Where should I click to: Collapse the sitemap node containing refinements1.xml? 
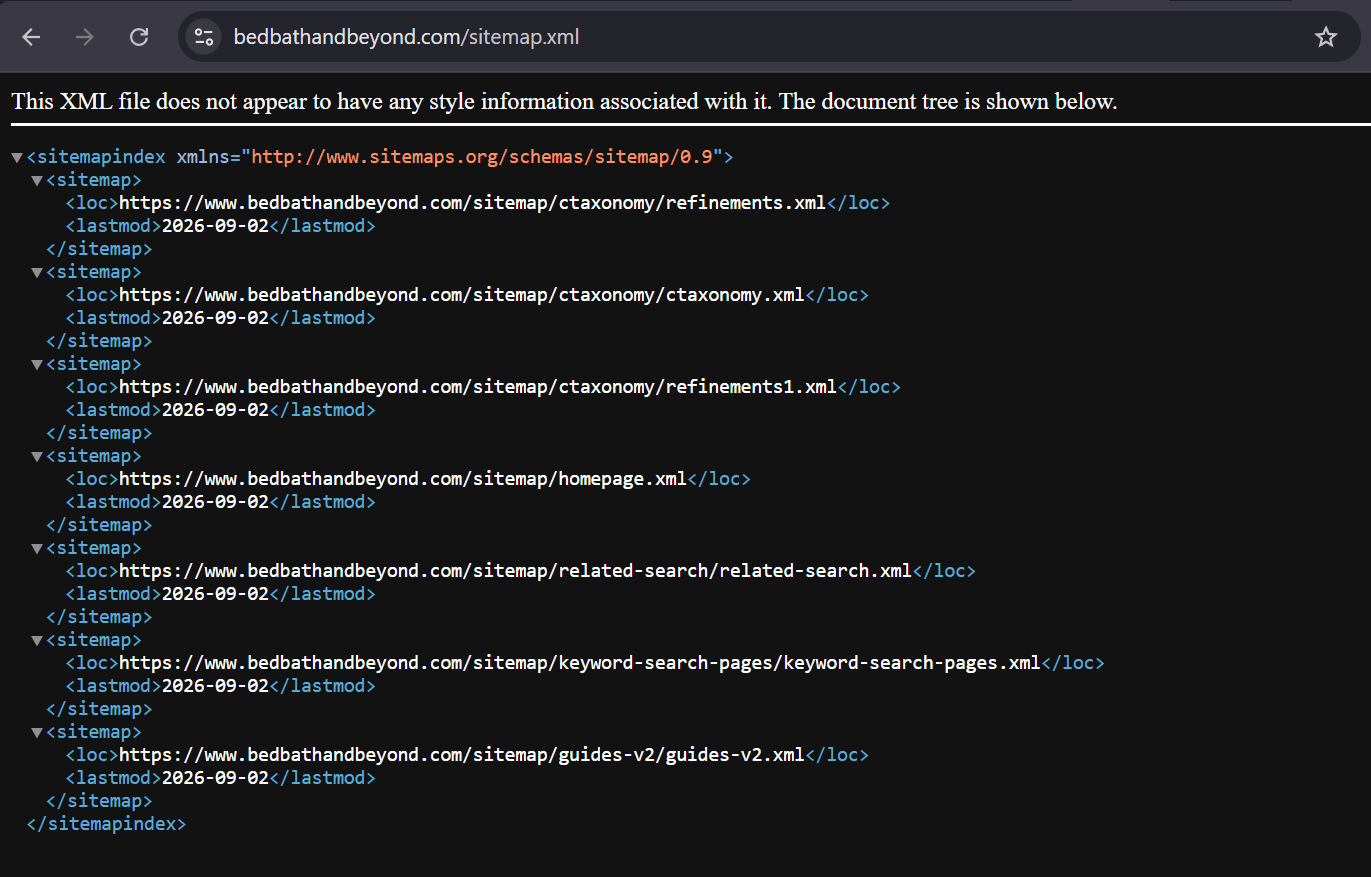click(37, 365)
